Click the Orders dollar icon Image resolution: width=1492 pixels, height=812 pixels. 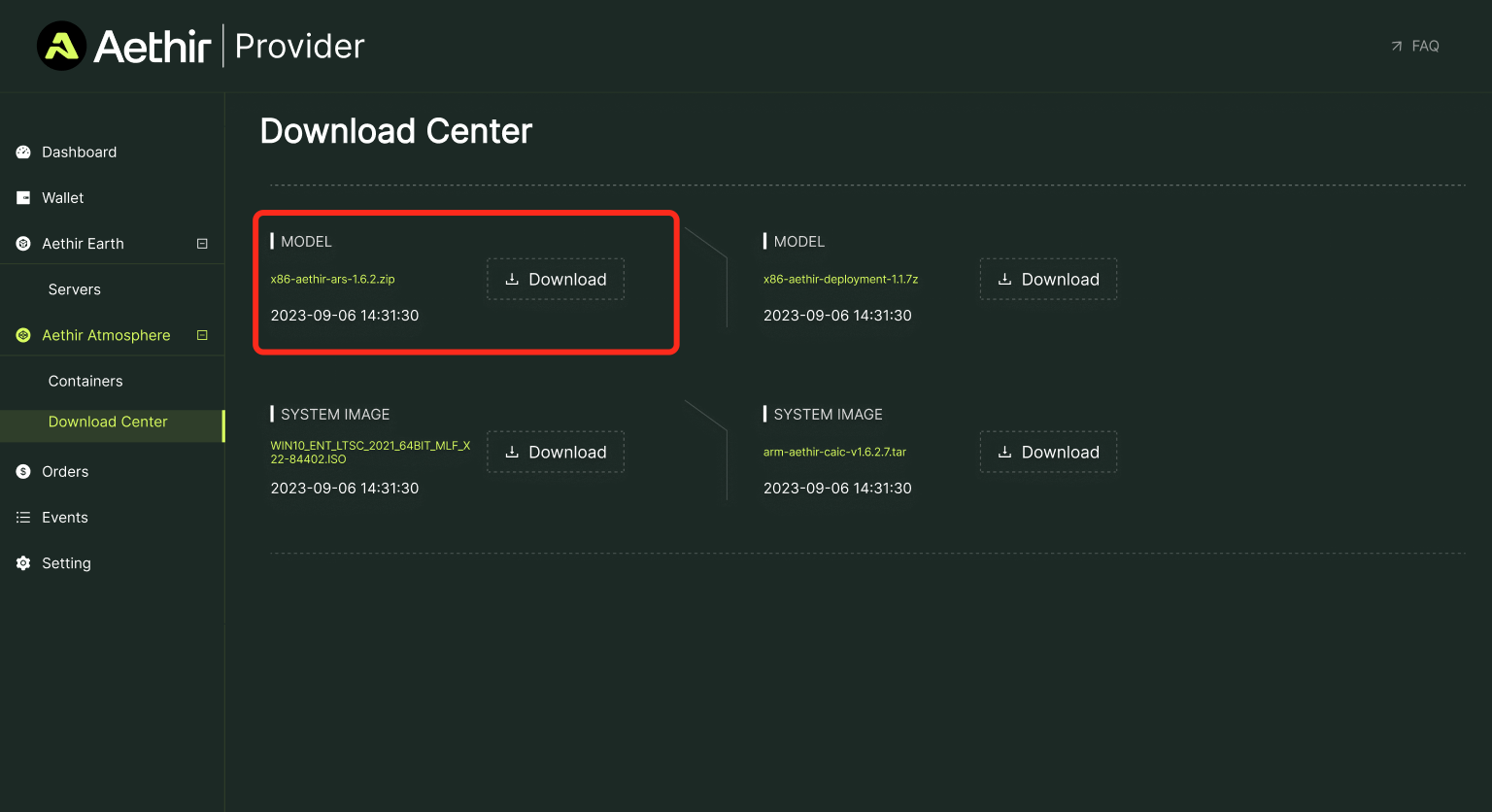(23, 472)
